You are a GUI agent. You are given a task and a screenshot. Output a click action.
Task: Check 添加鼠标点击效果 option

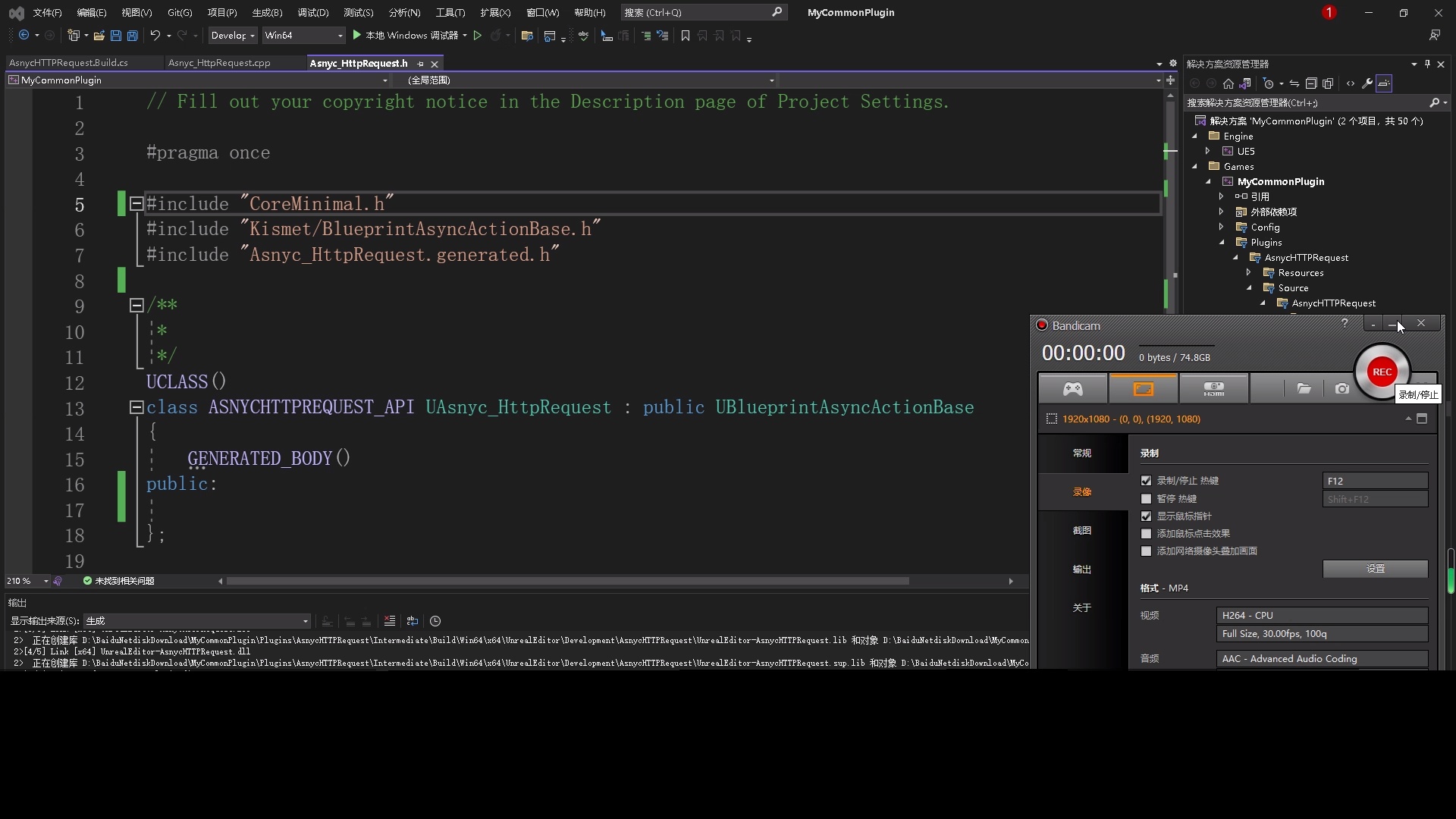pos(1146,534)
